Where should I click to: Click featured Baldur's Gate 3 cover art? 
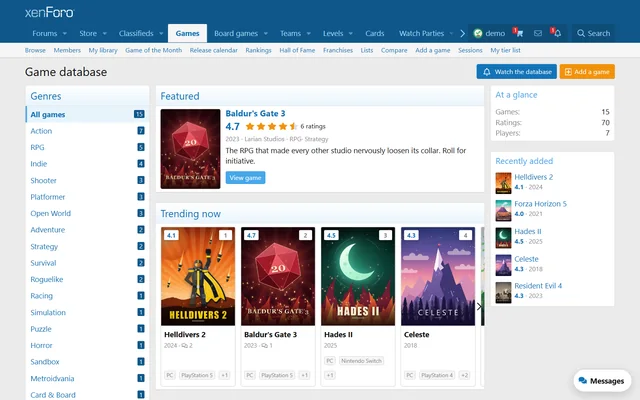190,149
